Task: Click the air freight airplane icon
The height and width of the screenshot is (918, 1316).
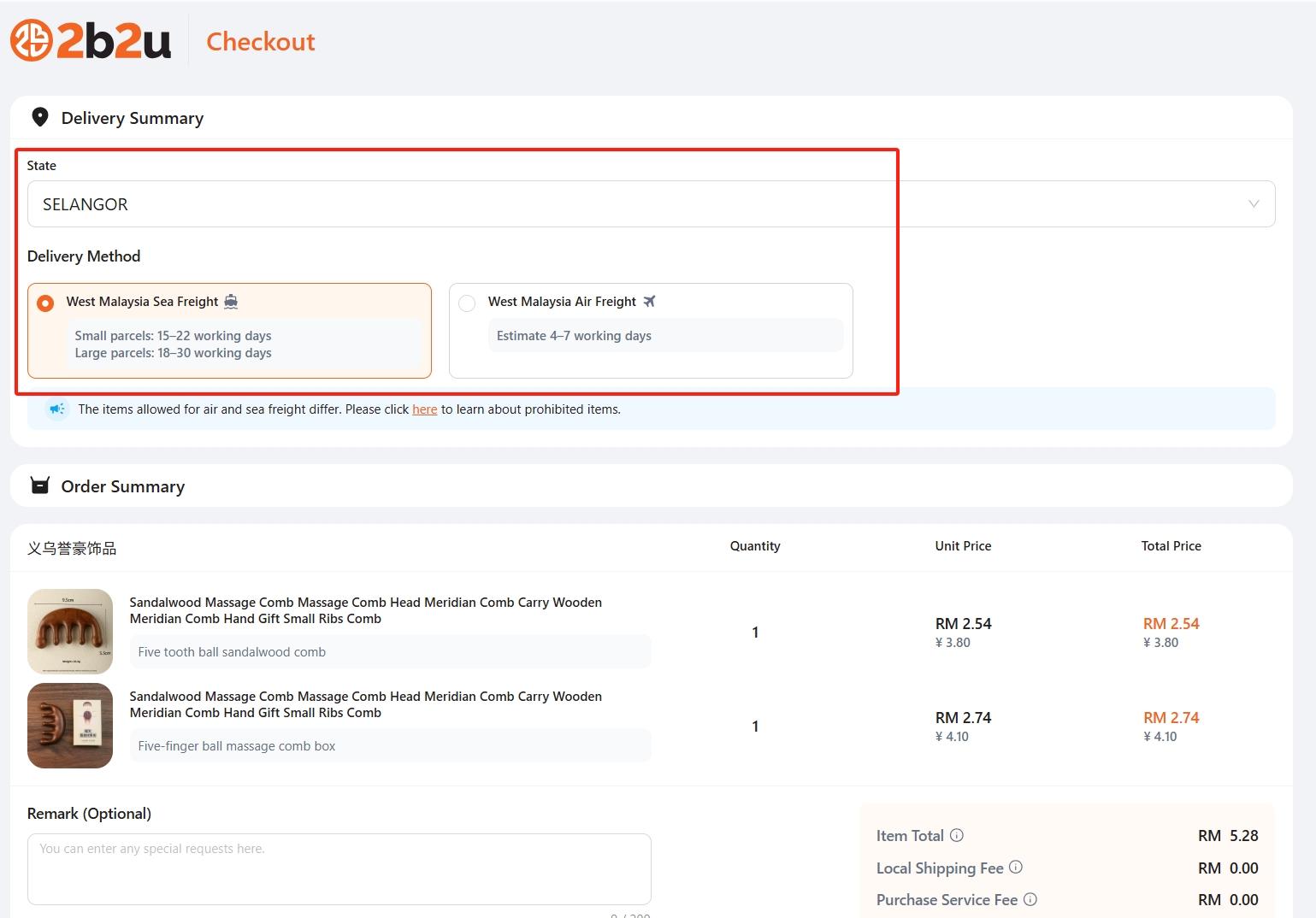Action: 649,301
